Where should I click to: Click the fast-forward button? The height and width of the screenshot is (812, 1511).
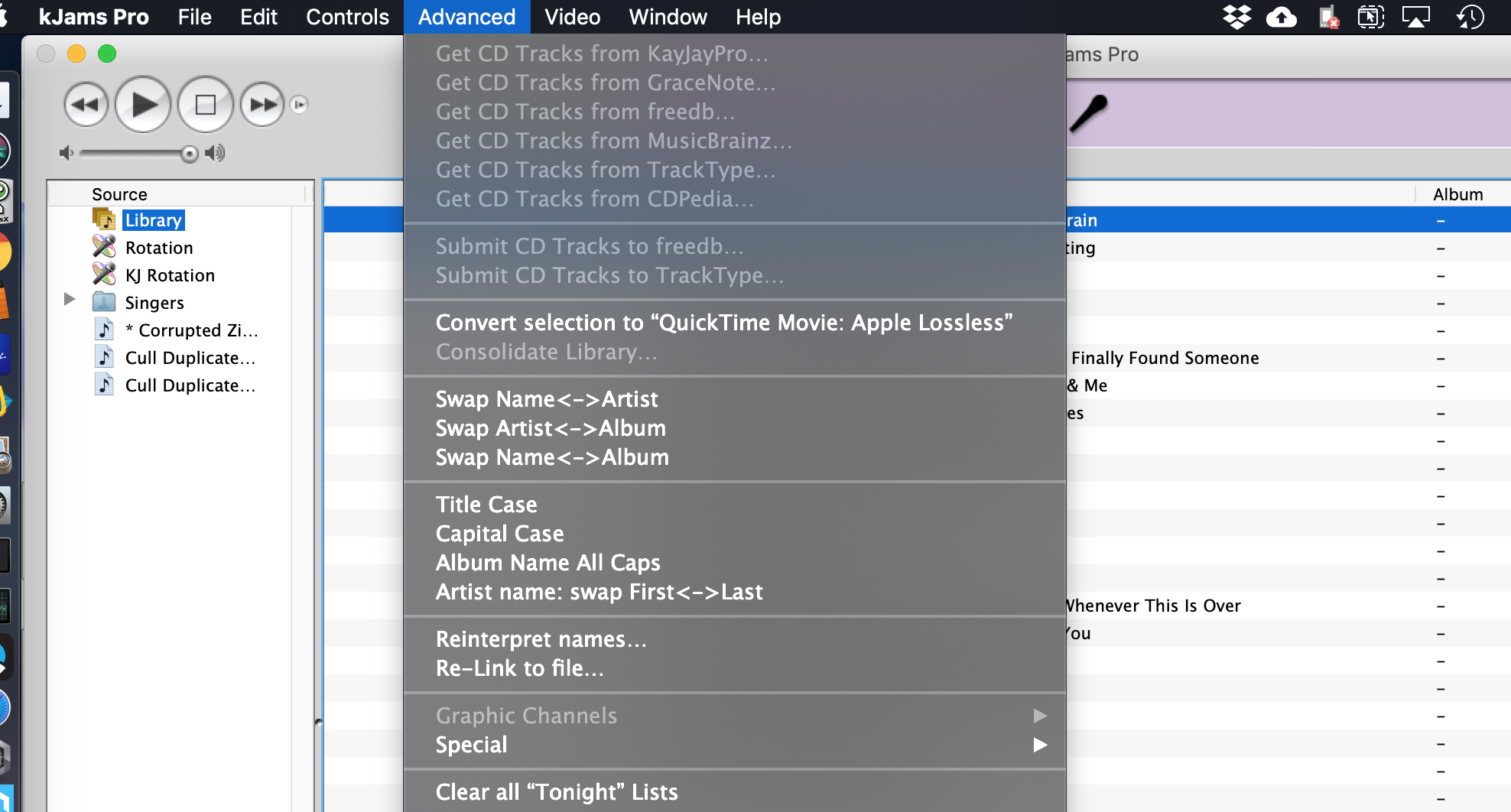coord(262,105)
